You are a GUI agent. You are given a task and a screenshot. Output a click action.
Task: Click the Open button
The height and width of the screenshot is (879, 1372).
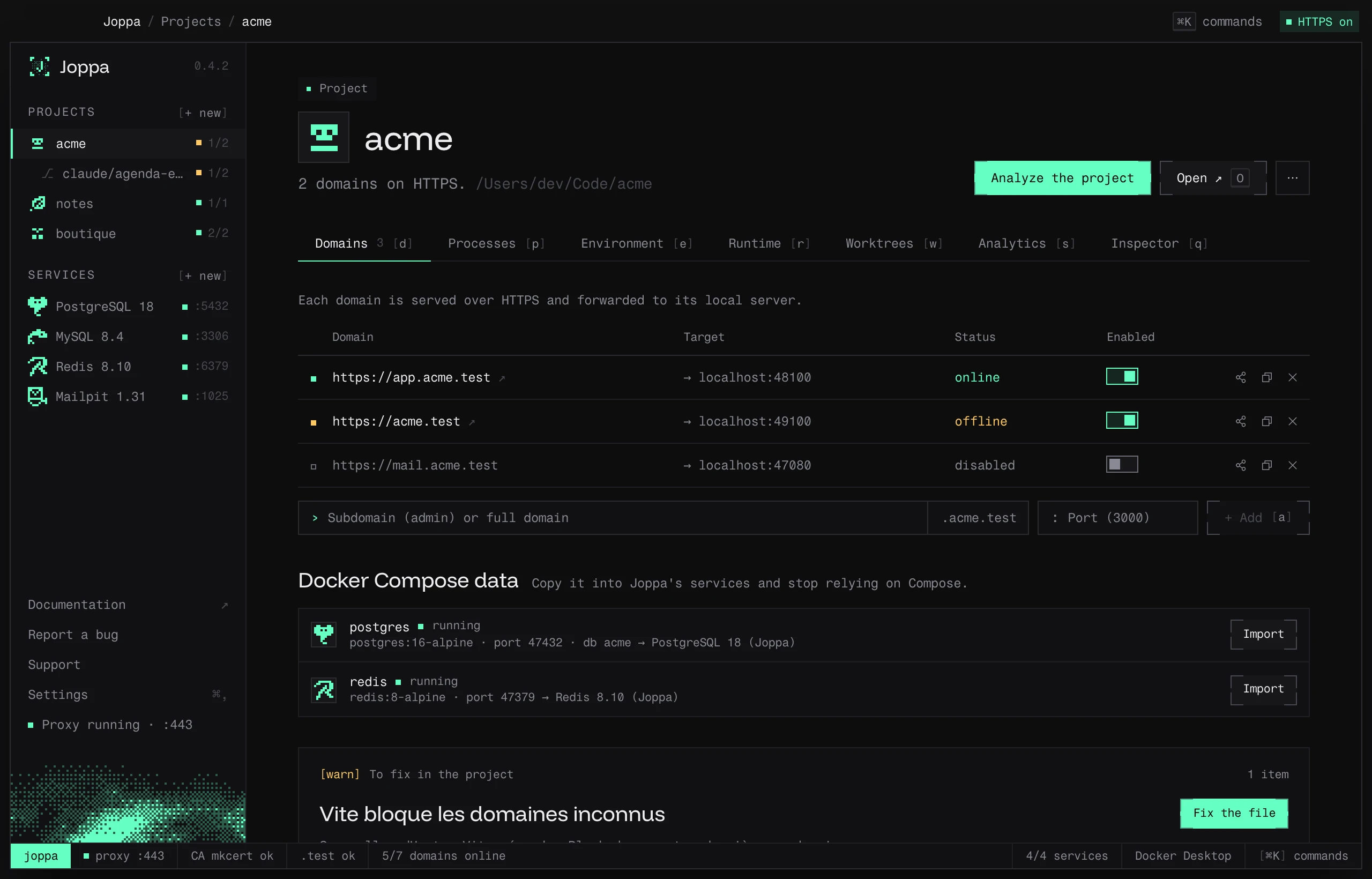point(1213,178)
